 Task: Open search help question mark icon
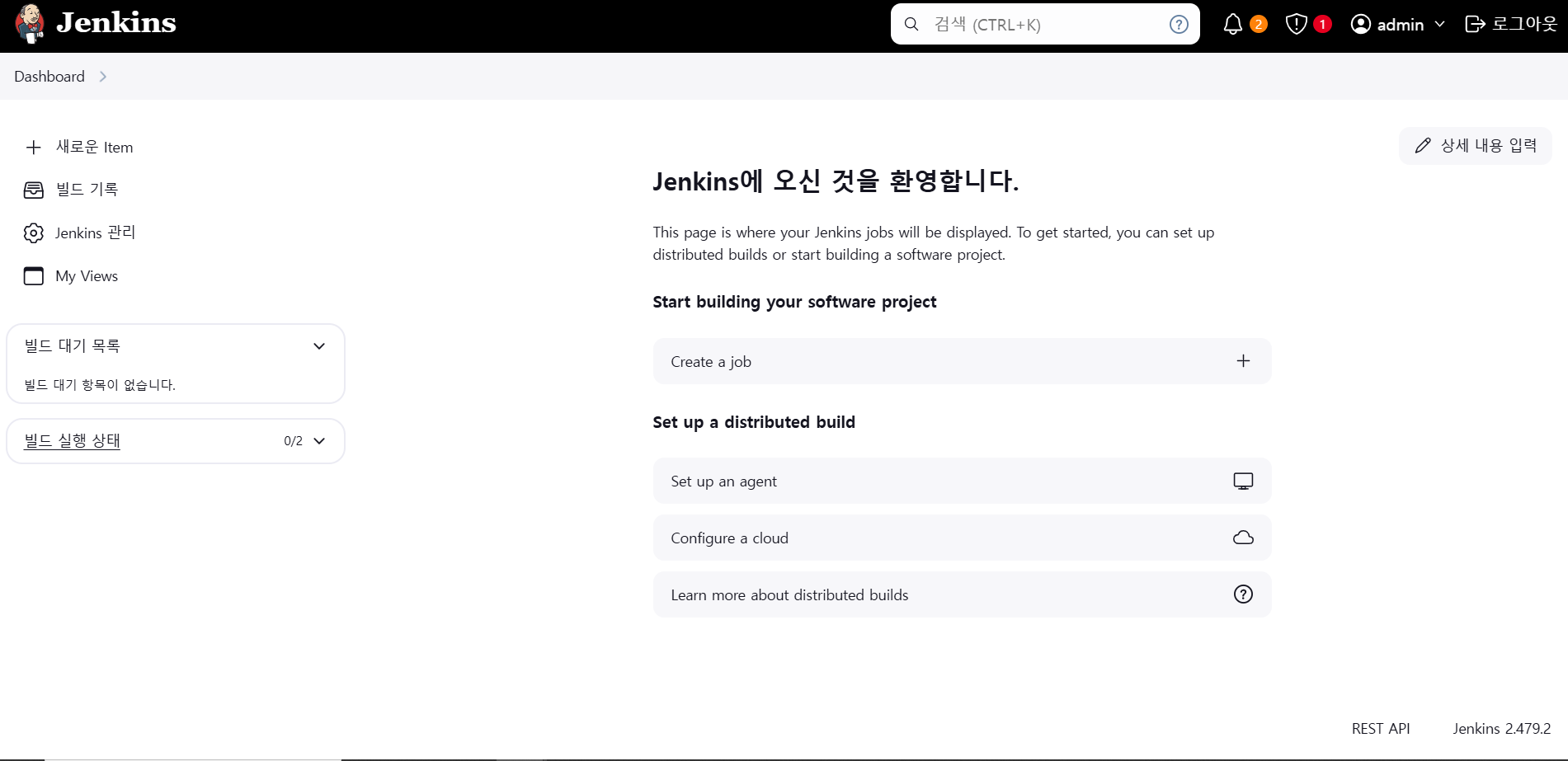click(x=1179, y=24)
